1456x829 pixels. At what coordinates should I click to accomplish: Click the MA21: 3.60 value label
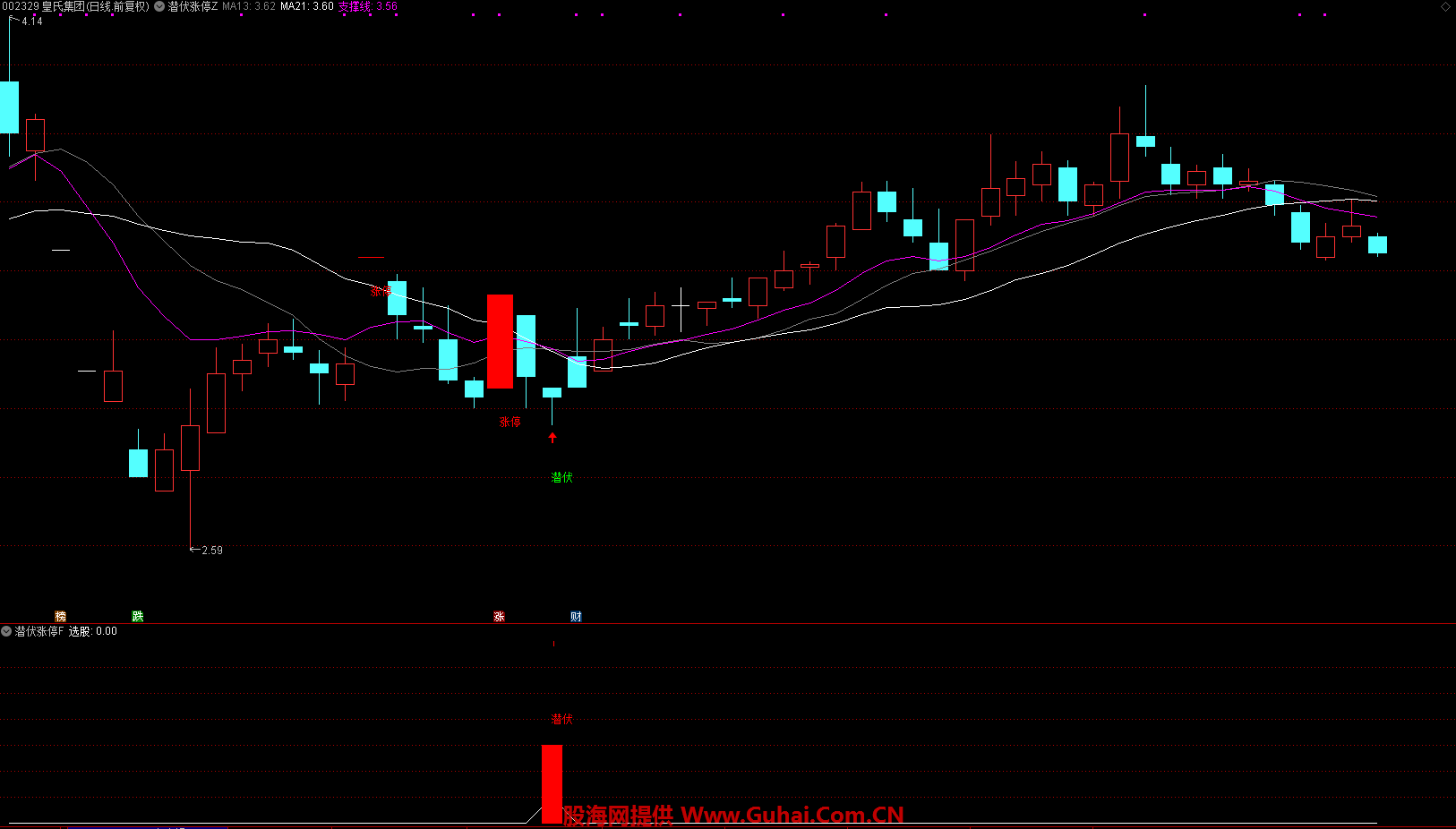pos(307,6)
